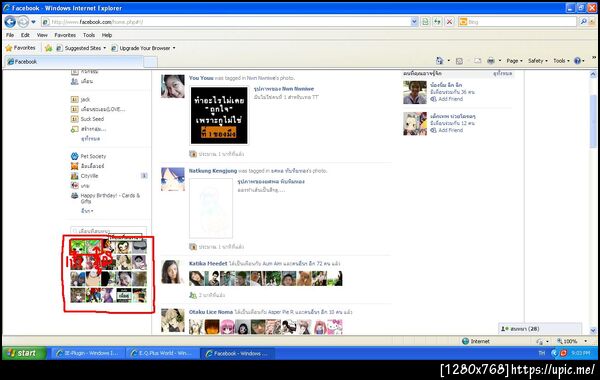Switch to E.Q.Plus World taskbar window

pyautogui.click(x=162, y=353)
